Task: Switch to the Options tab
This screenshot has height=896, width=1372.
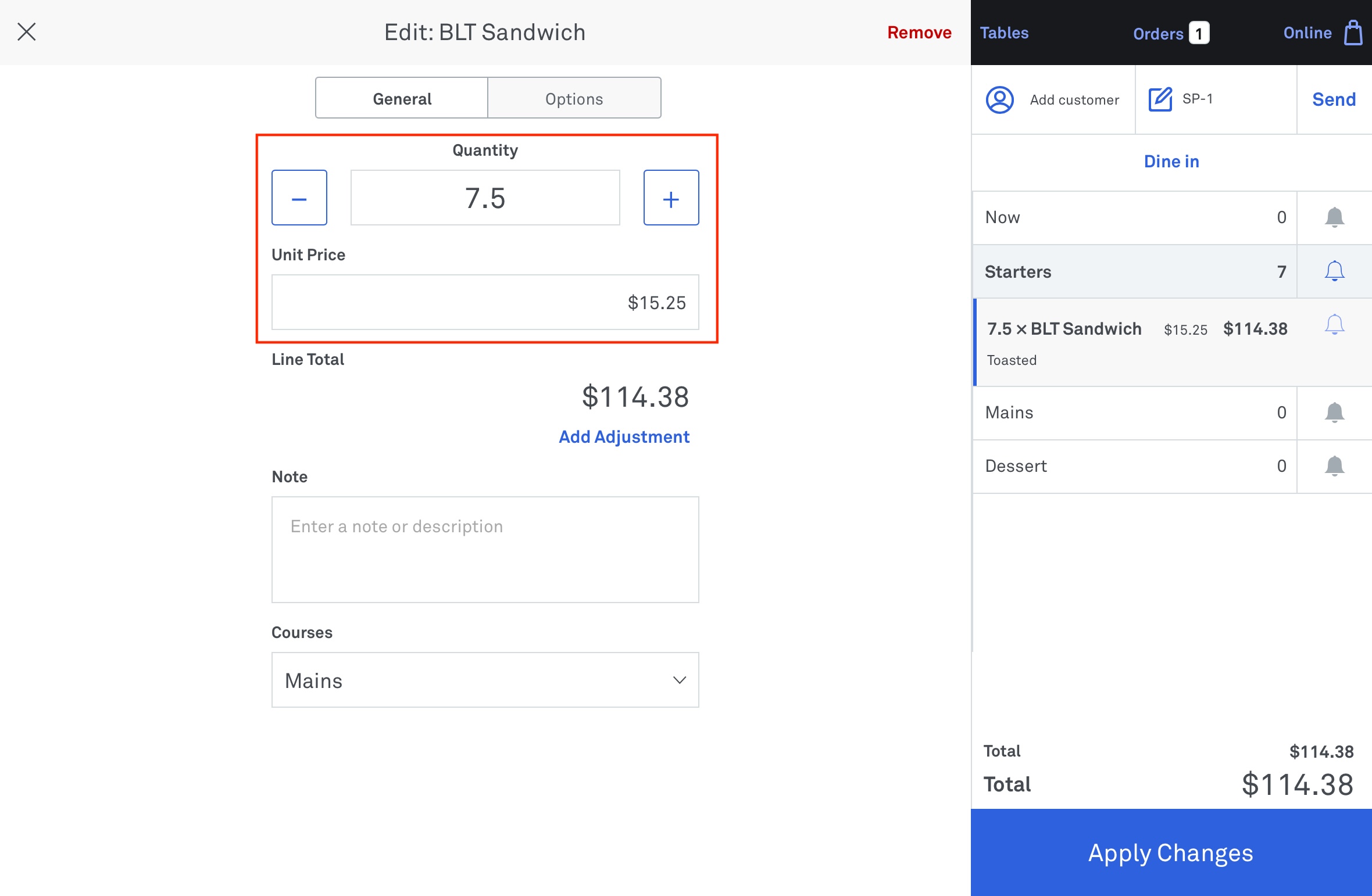Action: tap(574, 98)
